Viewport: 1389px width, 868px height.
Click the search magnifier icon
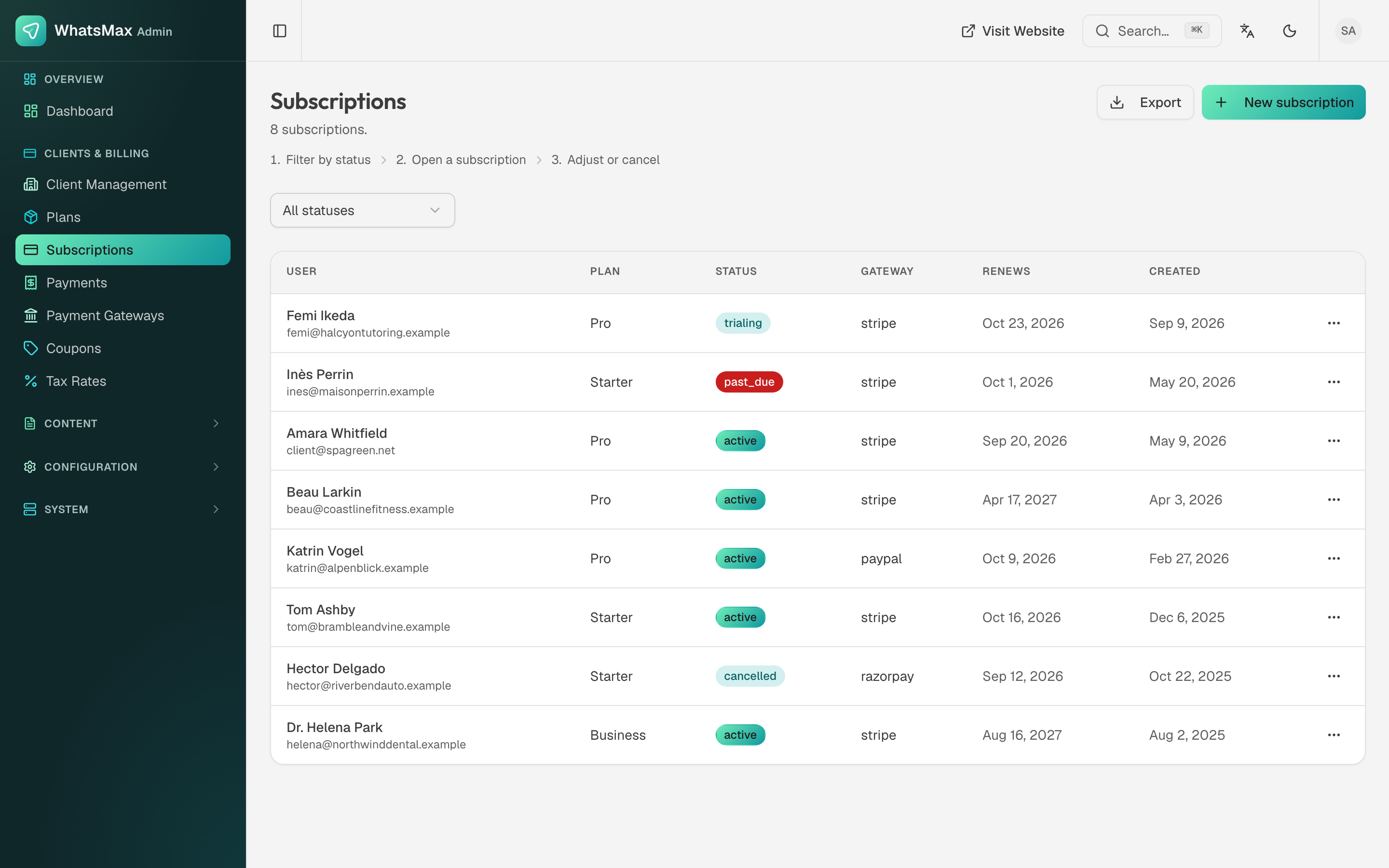(1102, 31)
